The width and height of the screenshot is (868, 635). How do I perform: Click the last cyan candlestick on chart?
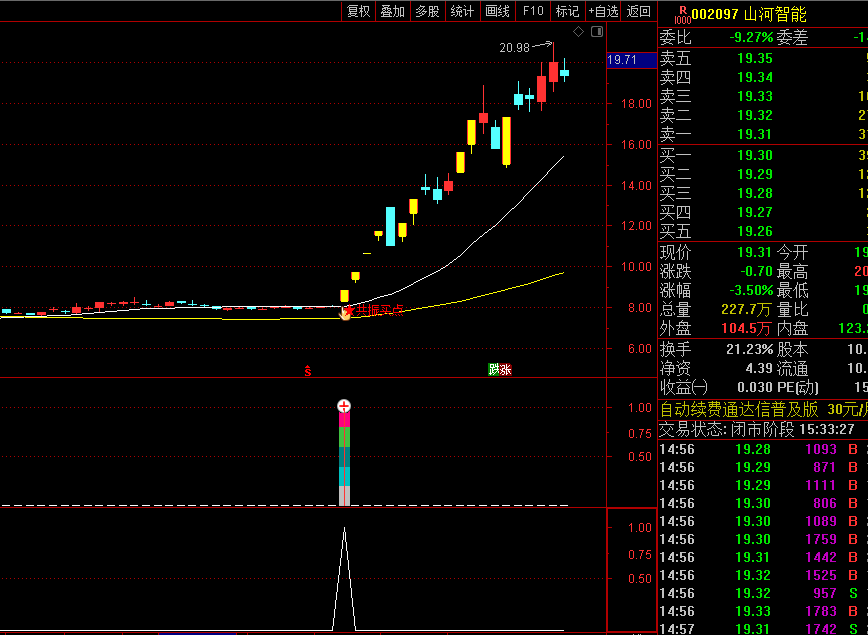coord(565,72)
